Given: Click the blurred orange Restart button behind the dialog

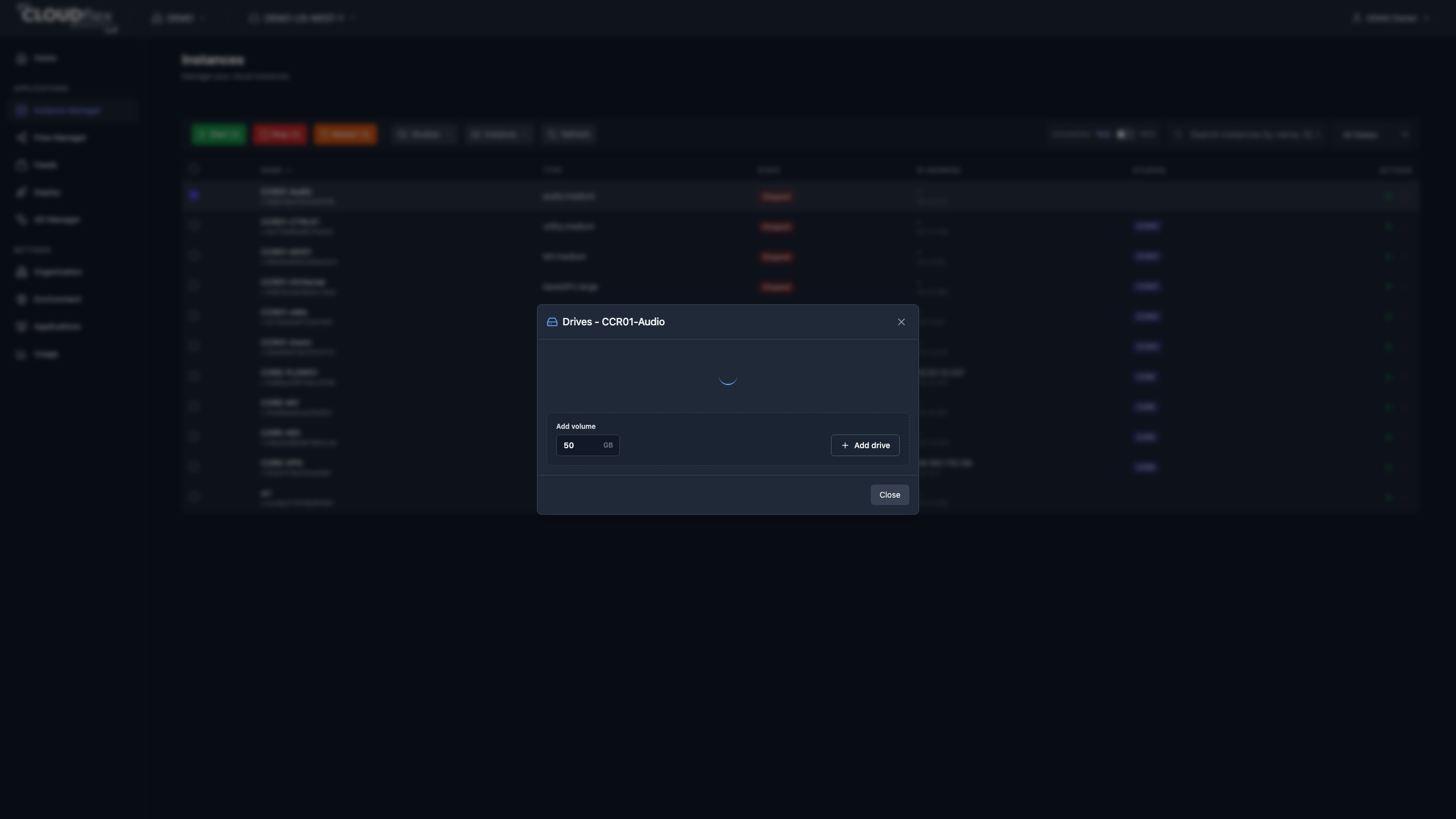Looking at the screenshot, I should point(345,134).
